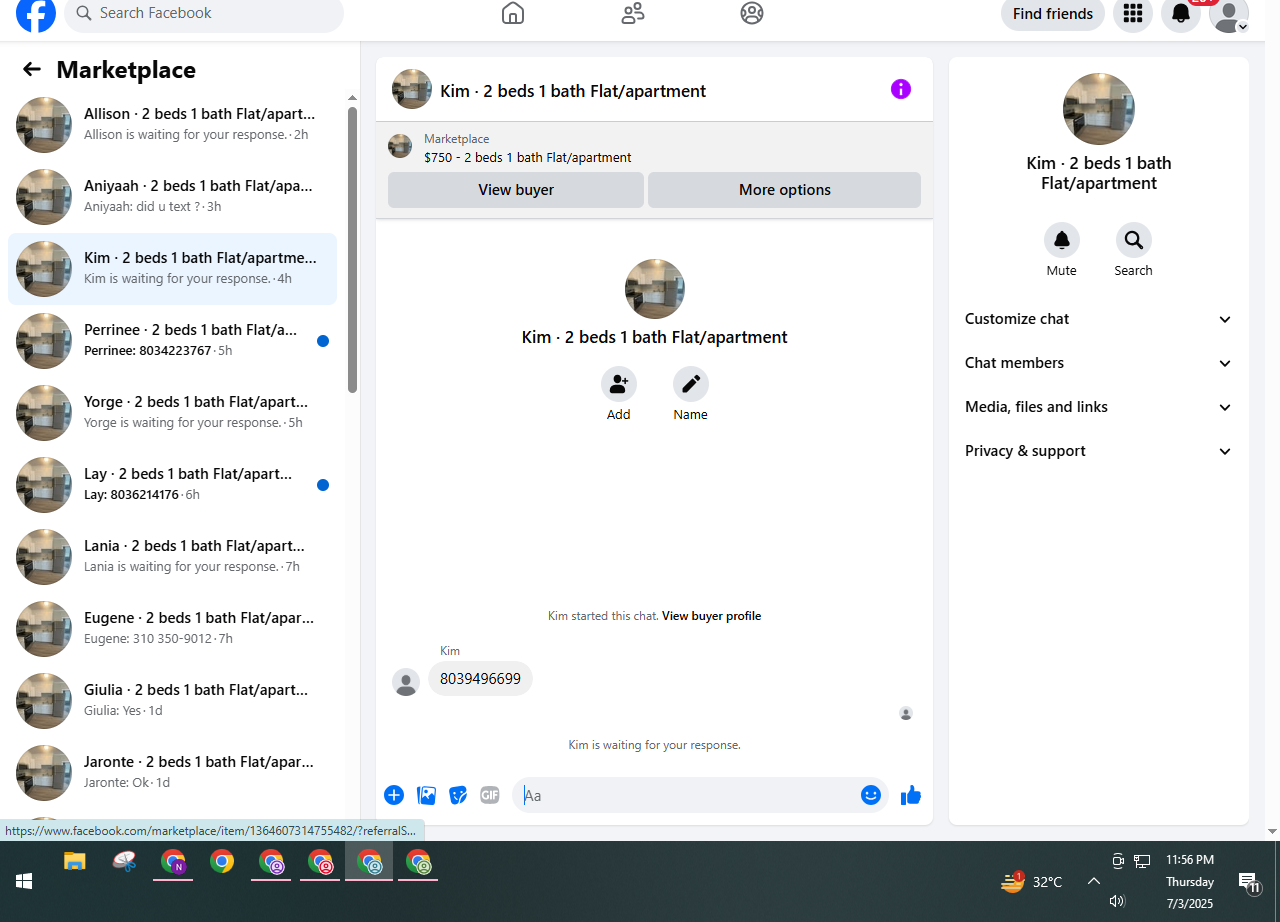The height and width of the screenshot is (922, 1280).
Task: Open Yorge's conversation
Action: (x=172, y=413)
